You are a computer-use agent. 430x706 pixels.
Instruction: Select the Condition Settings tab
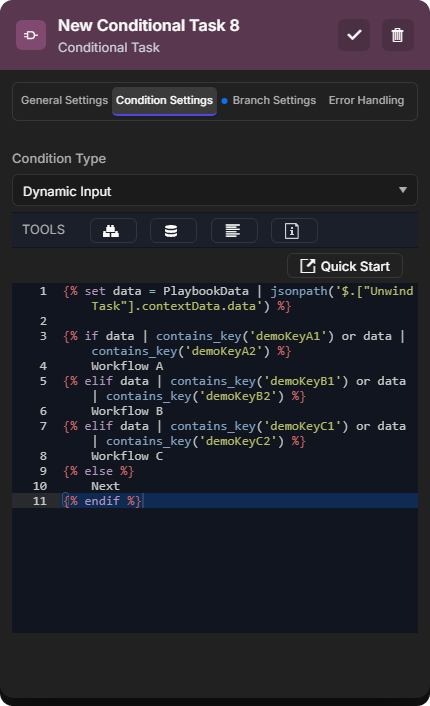tap(164, 101)
